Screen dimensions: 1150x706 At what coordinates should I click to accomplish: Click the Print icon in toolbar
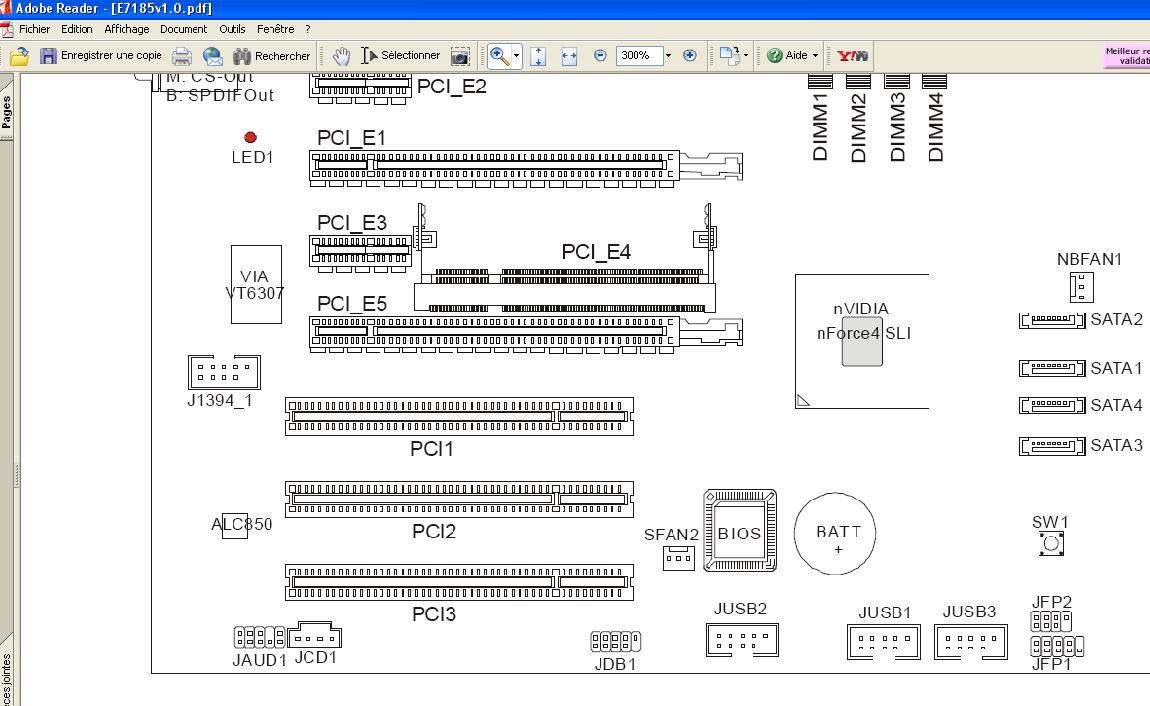182,56
